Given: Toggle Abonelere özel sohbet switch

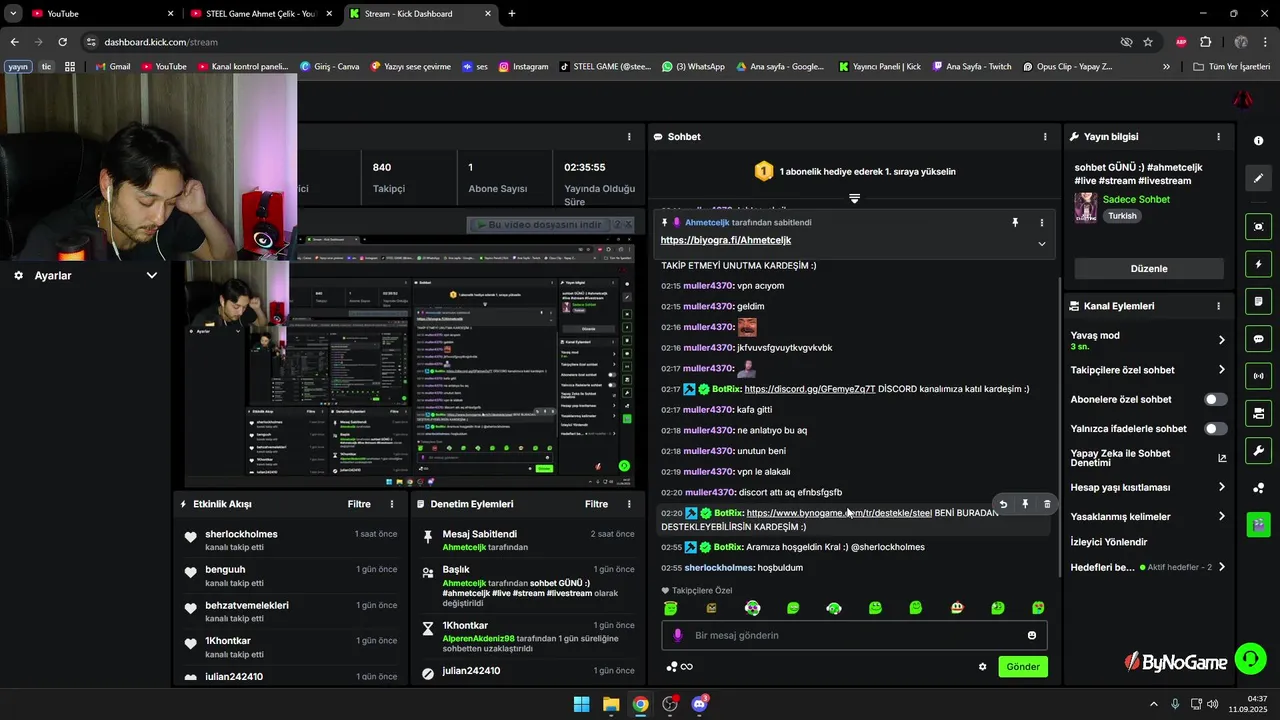Looking at the screenshot, I should (x=1215, y=399).
